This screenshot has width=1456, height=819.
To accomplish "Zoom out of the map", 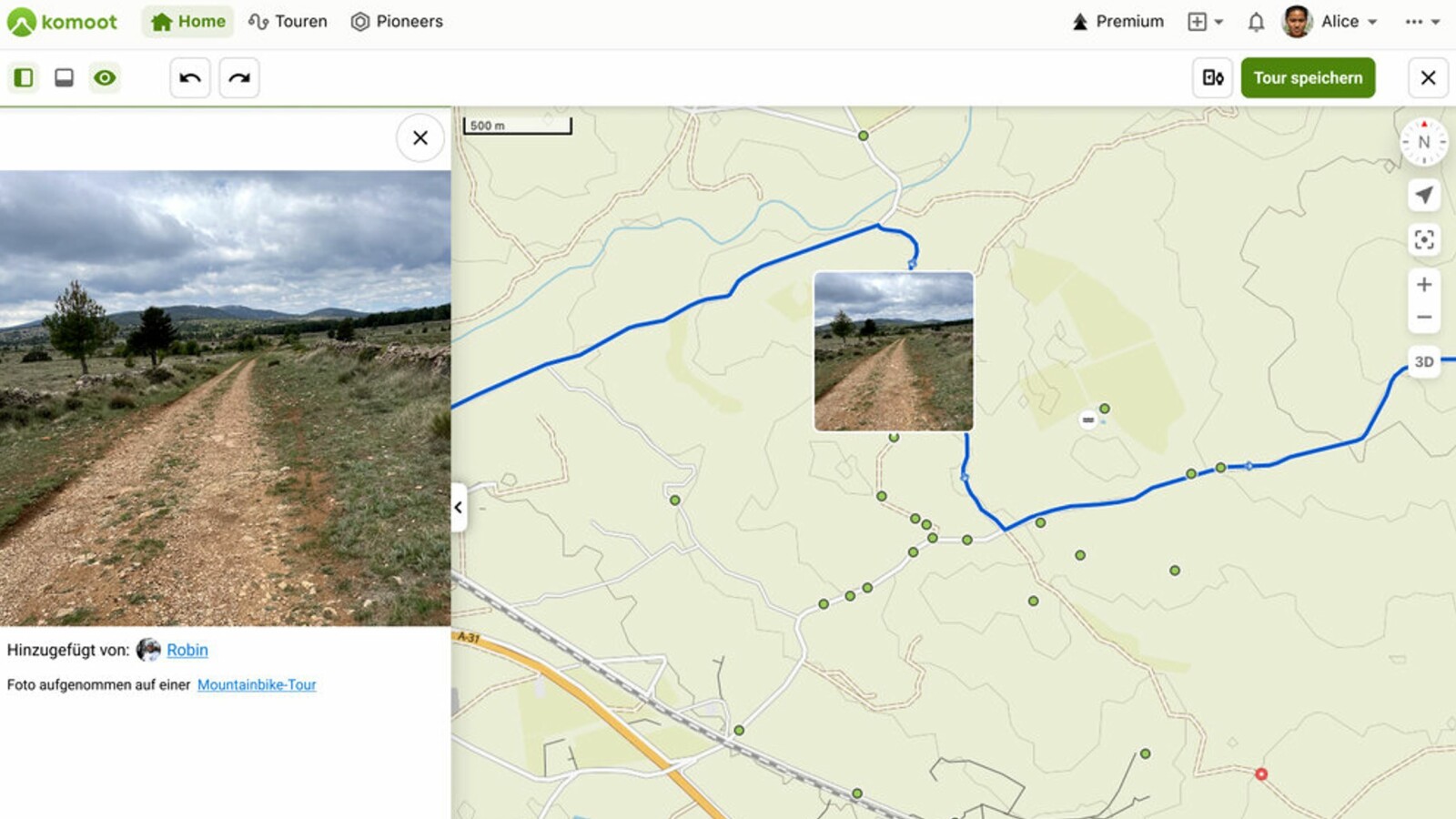I will click(1423, 318).
